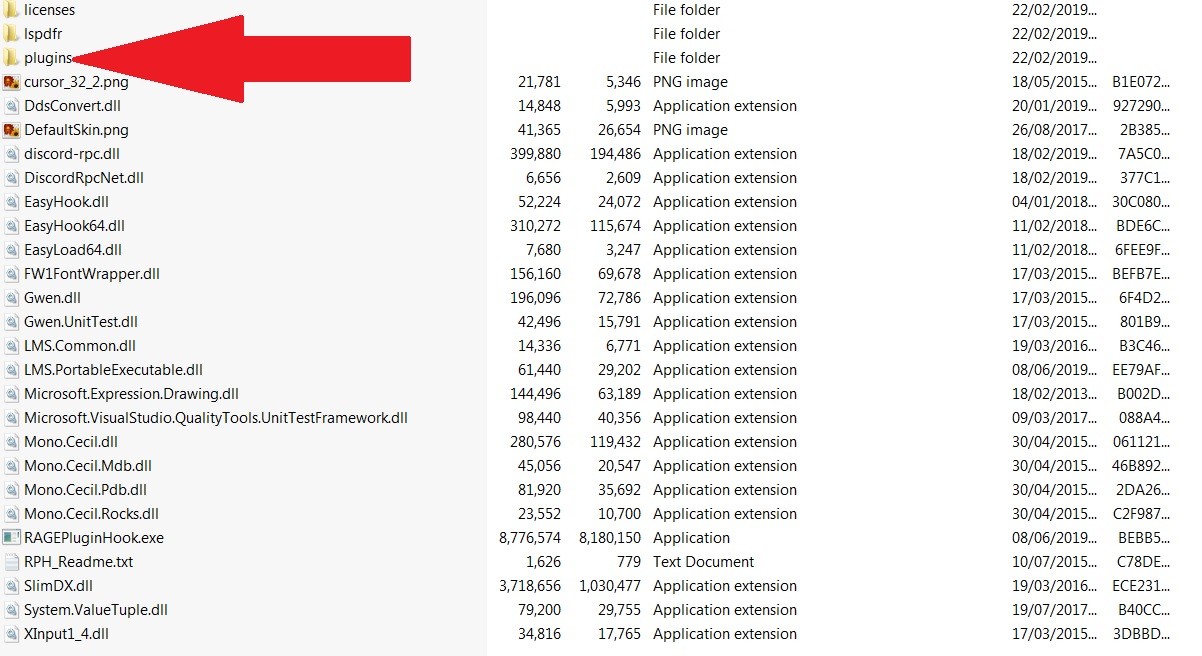Select the System.ValueTuple.dll file
The image size is (1202, 656).
[96, 610]
